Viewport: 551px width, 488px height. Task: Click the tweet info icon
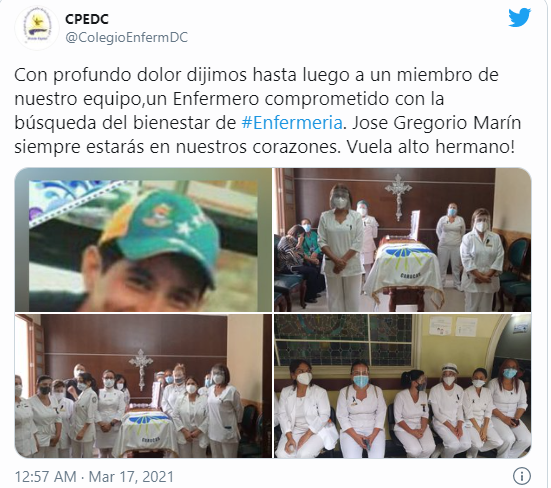(521, 476)
